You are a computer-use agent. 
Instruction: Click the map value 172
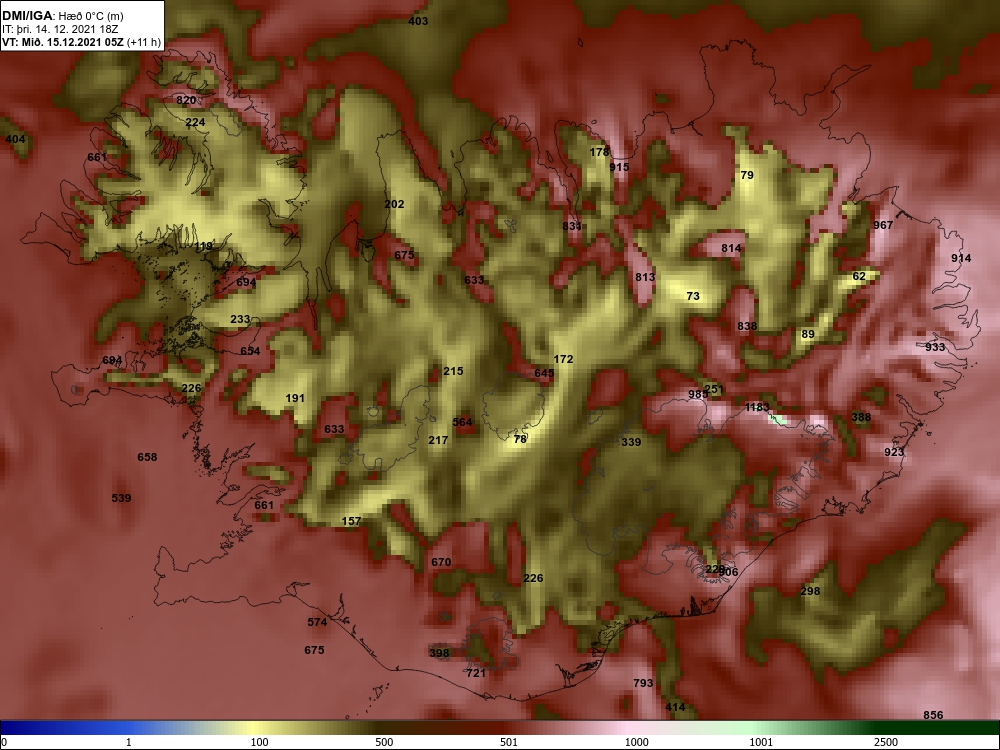tap(563, 359)
